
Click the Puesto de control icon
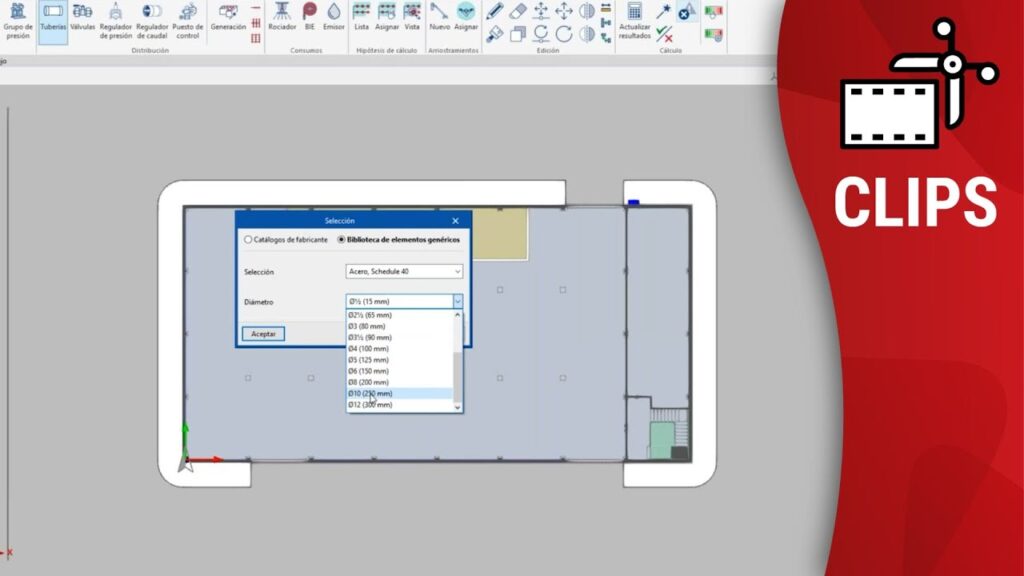(x=187, y=20)
